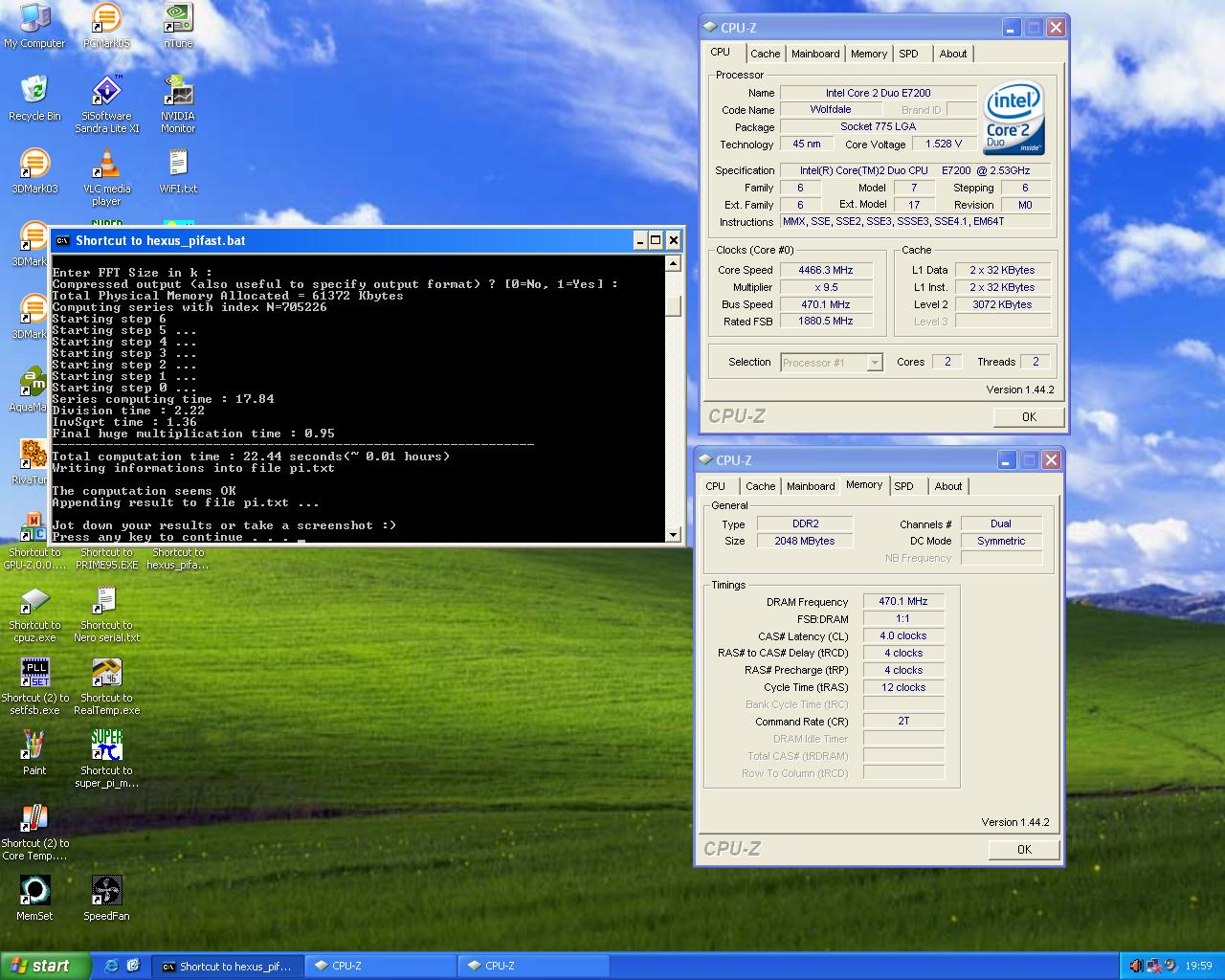Switch to Cache tab in upper CPU-Z

click(x=765, y=54)
